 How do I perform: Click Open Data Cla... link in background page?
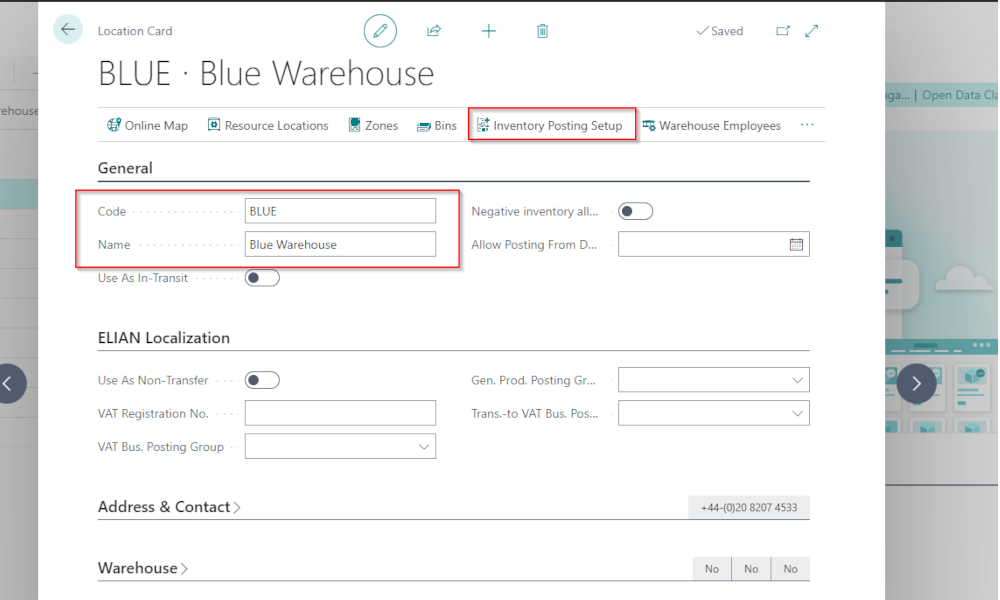point(960,95)
